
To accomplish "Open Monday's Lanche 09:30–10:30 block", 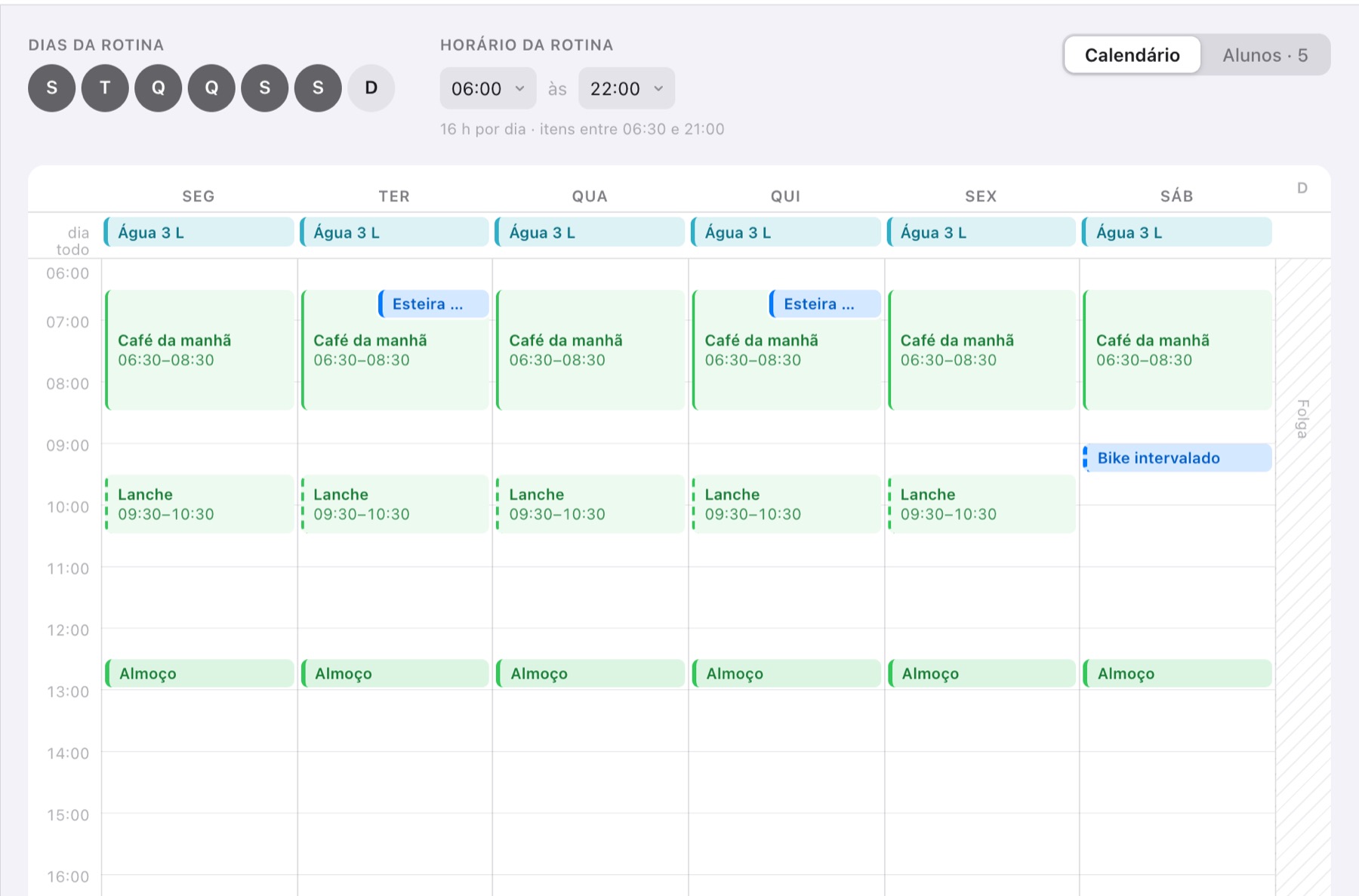I will pos(199,504).
